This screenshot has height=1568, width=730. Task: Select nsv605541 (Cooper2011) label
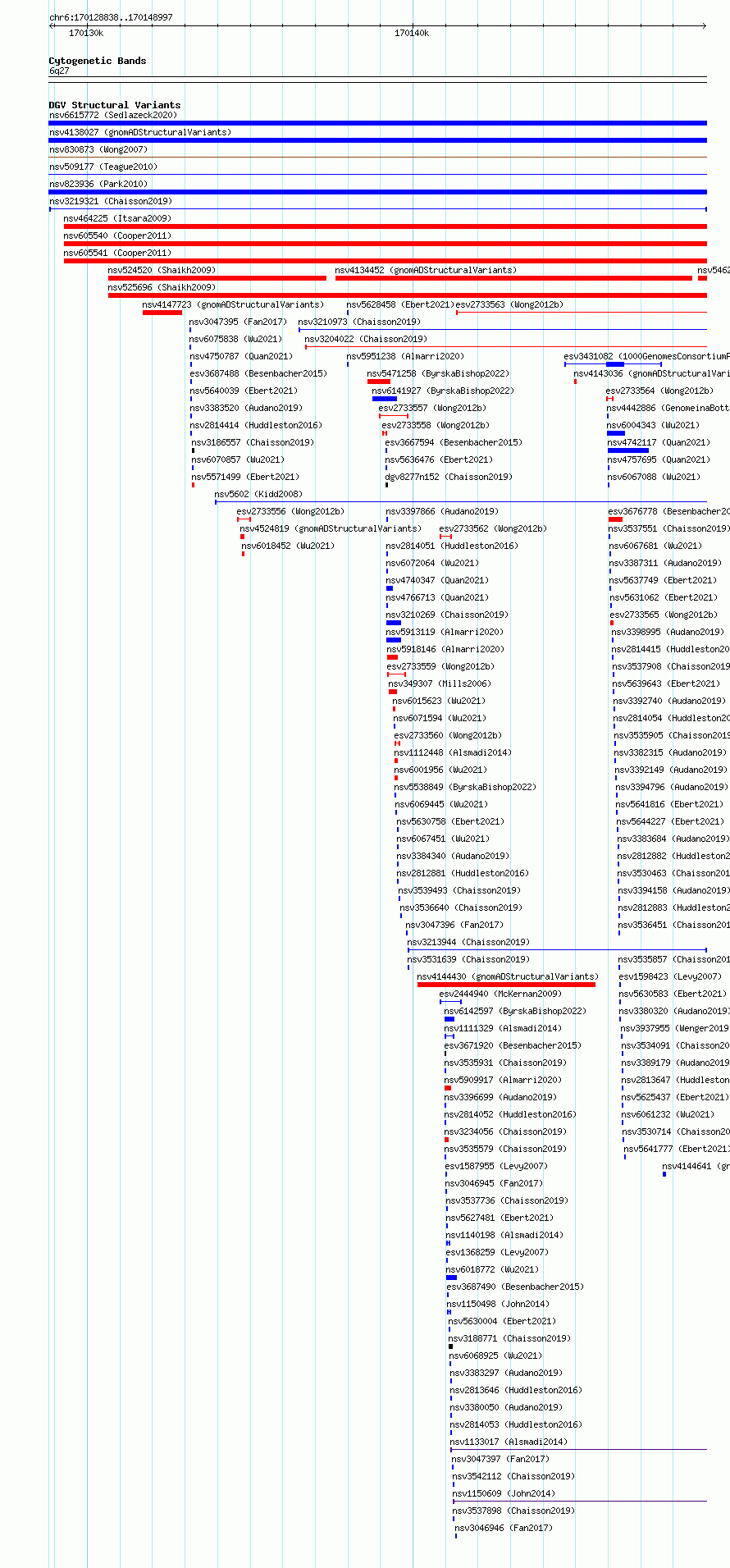point(118,253)
